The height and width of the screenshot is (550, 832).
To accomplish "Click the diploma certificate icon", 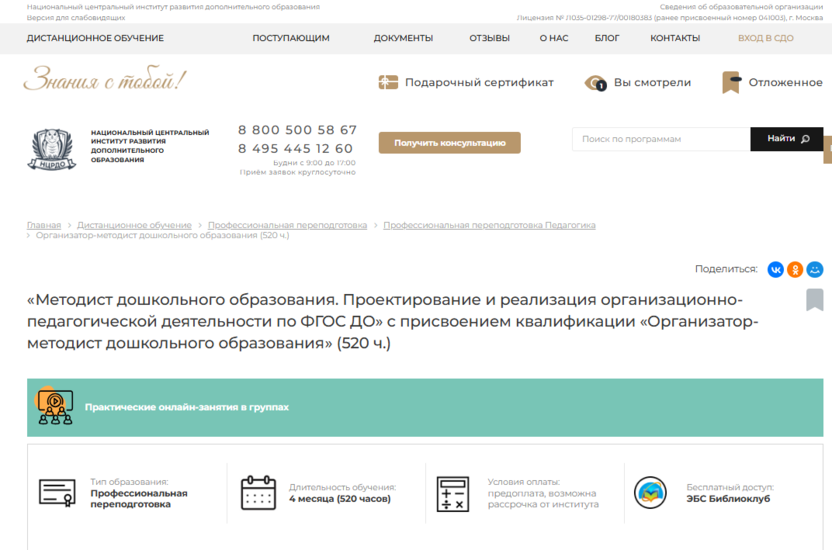I will [57, 493].
